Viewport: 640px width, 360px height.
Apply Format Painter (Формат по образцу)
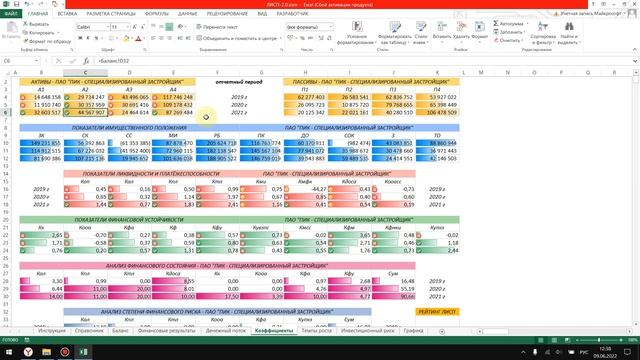[x=47, y=41]
